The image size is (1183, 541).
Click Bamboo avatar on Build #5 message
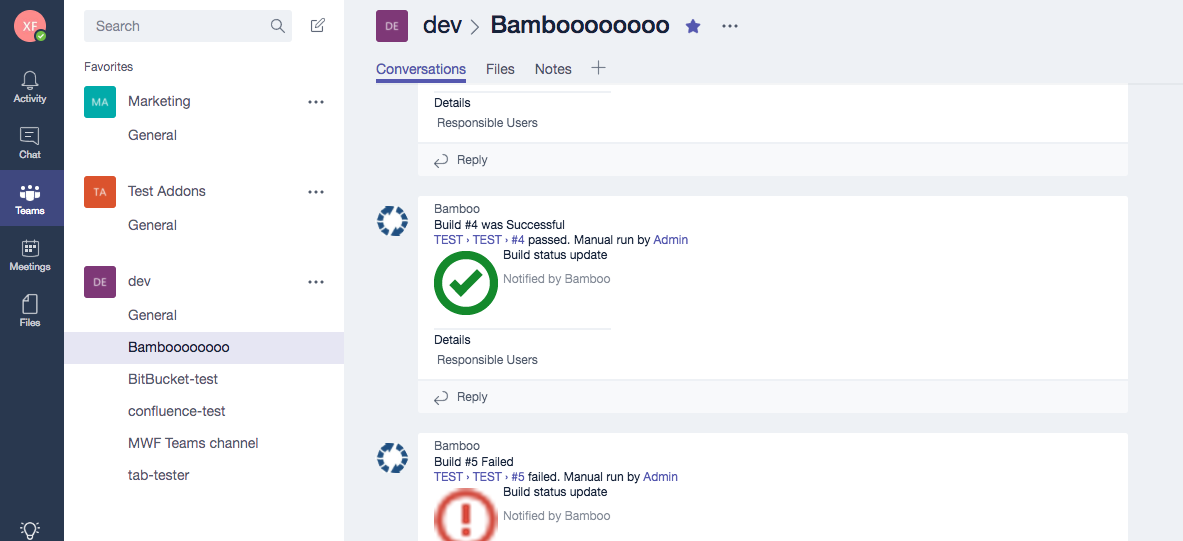tap(392, 458)
